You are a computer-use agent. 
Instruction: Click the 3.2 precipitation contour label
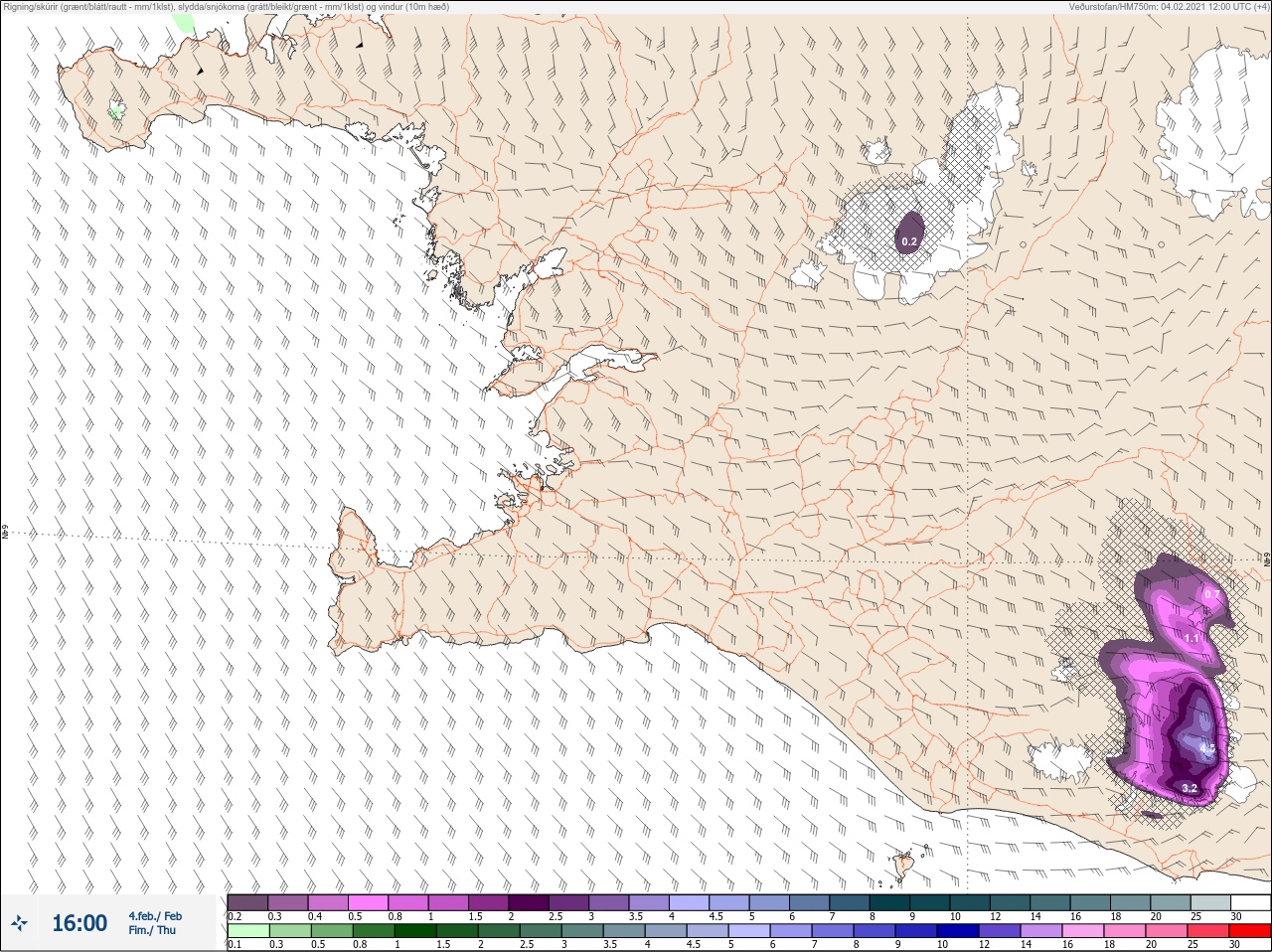coord(1190,788)
